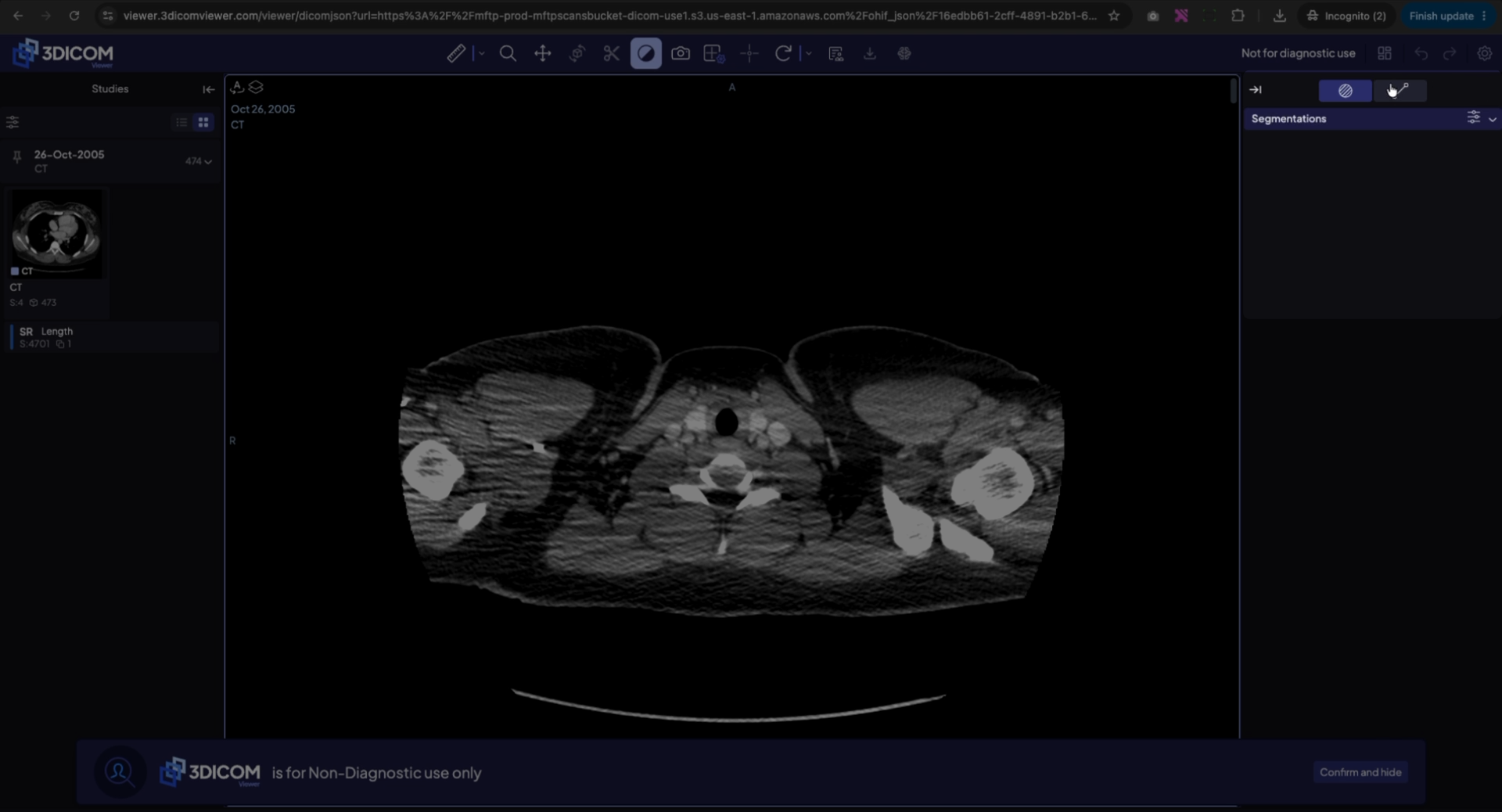Click Confirm and hide button
The height and width of the screenshot is (812, 1502).
(x=1360, y=772)
